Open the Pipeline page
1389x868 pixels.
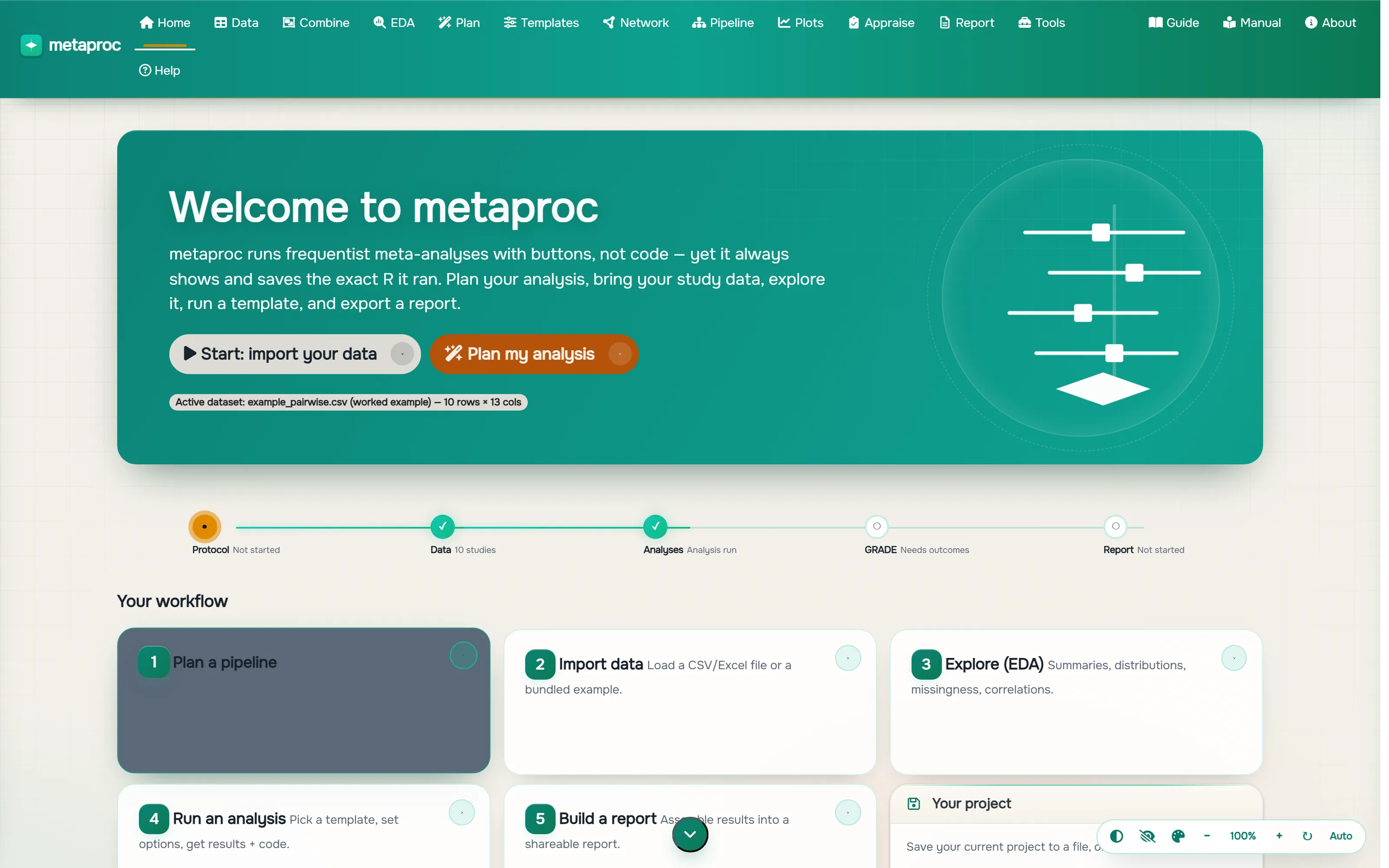pyautogui.click(x=723, y=23)
